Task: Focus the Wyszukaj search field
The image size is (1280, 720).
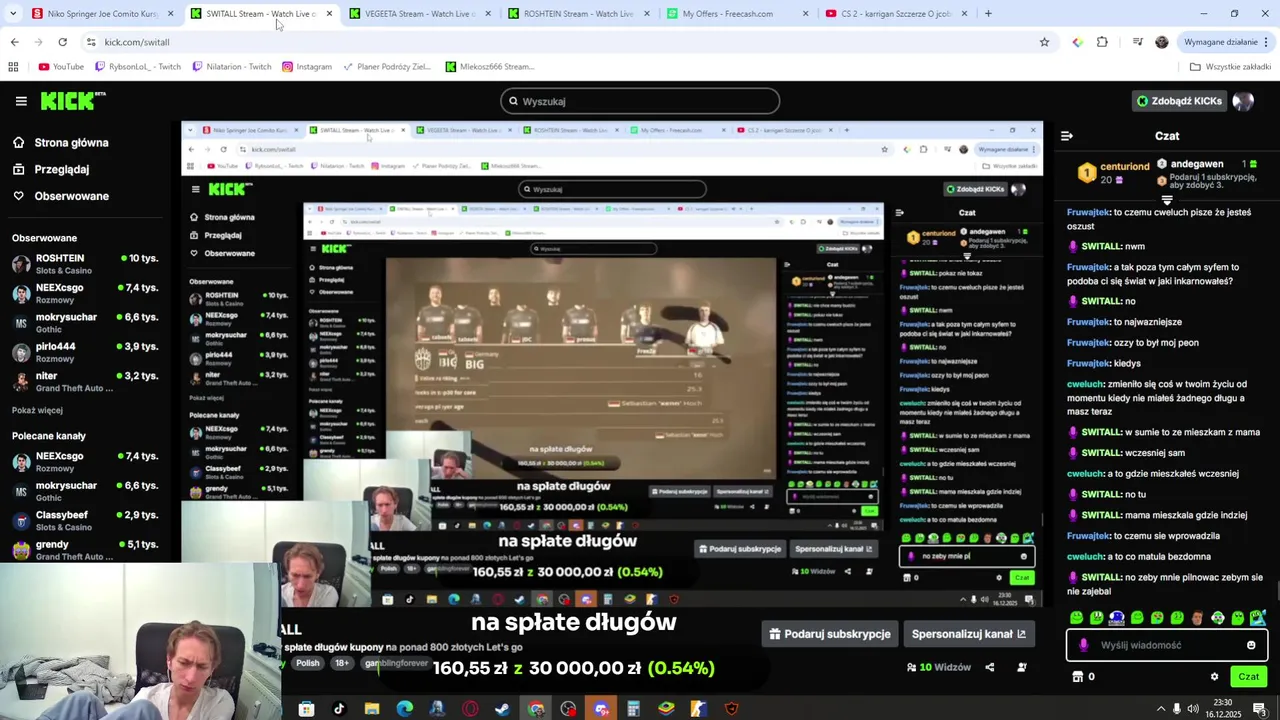Action: 640,101
